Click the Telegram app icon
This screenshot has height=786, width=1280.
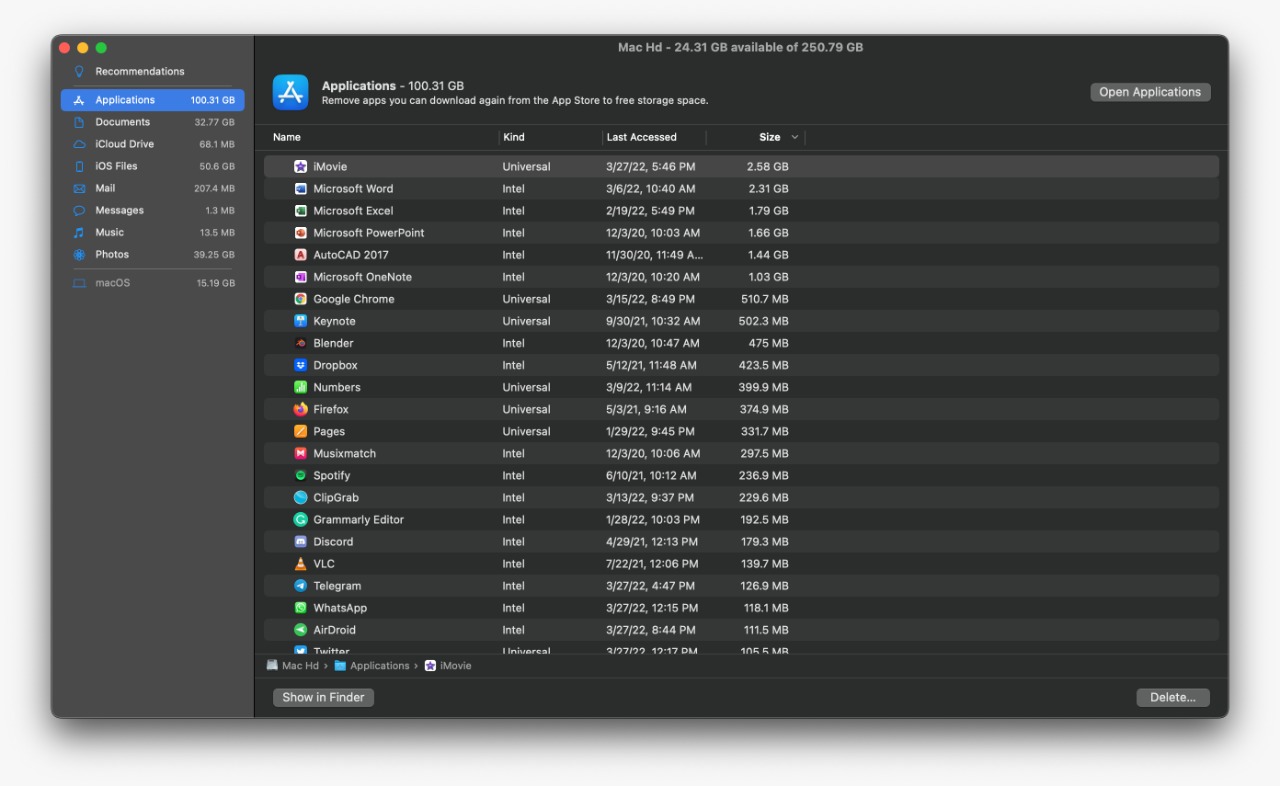coord(300,586)
